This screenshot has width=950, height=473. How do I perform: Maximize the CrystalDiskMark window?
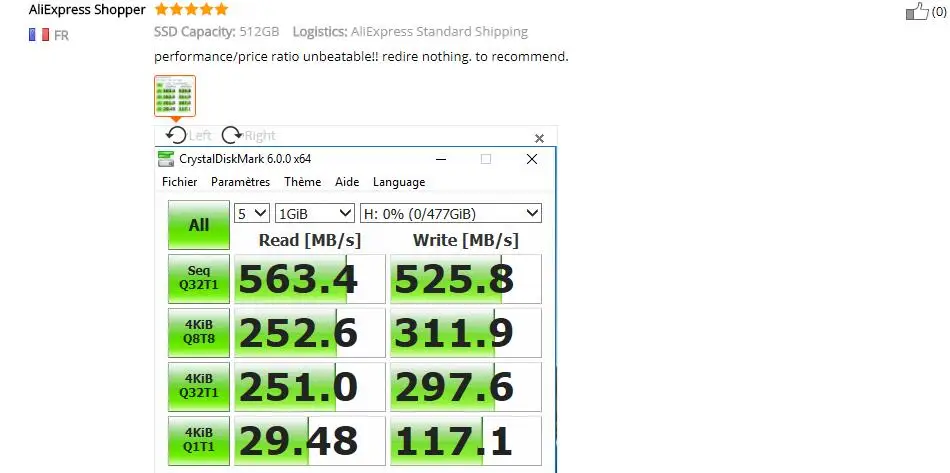click(x=486, y=159)
